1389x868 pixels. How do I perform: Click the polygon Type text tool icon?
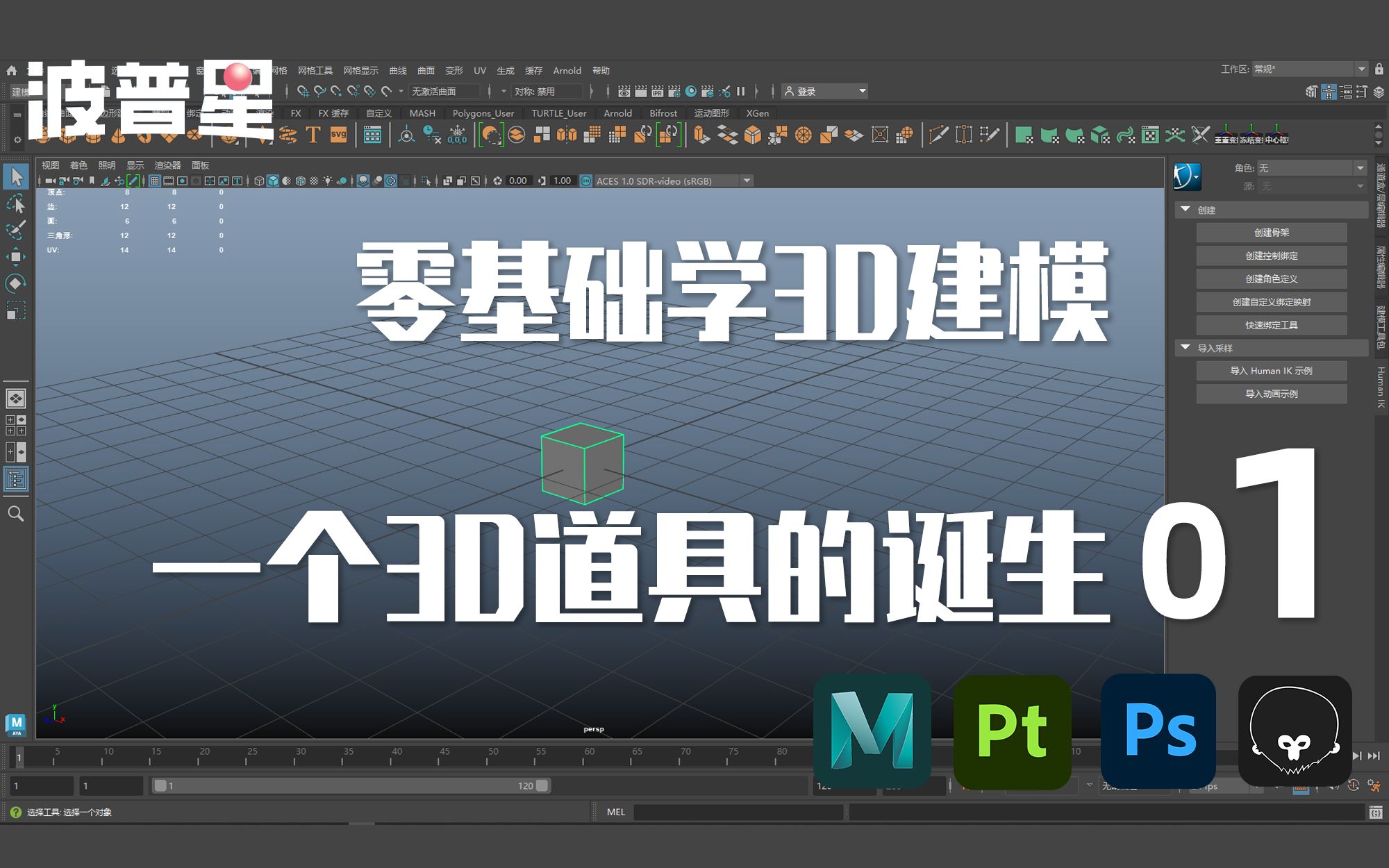click(x=313, y=135)
